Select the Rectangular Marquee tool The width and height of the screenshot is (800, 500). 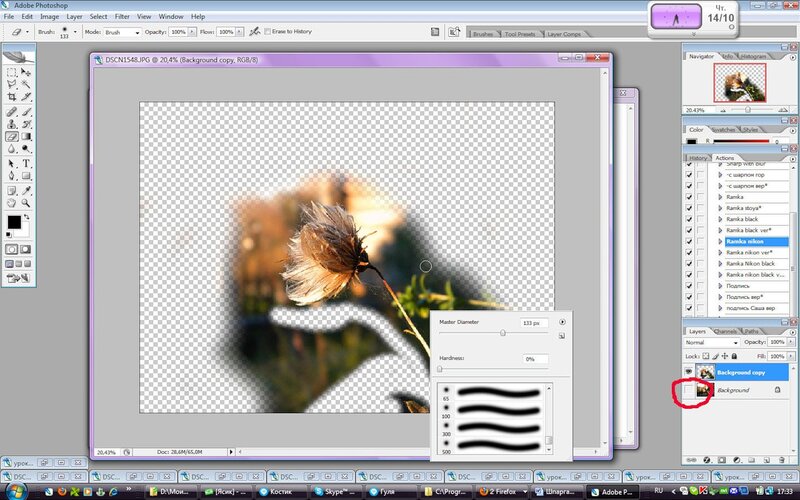tap(12, 72)
